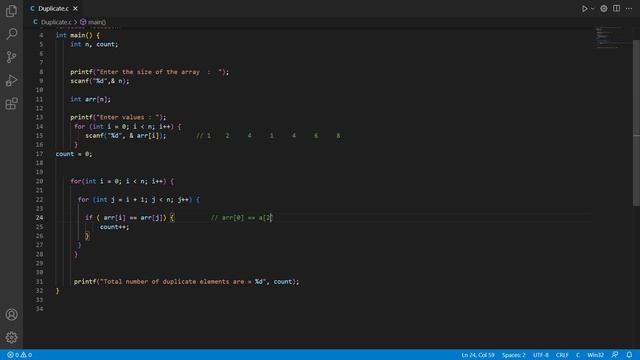Split the editor to the right

616,9
